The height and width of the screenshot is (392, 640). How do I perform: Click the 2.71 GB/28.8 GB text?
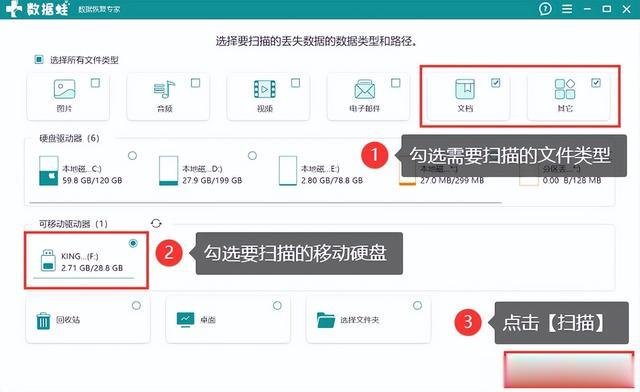tap(92, 268)
